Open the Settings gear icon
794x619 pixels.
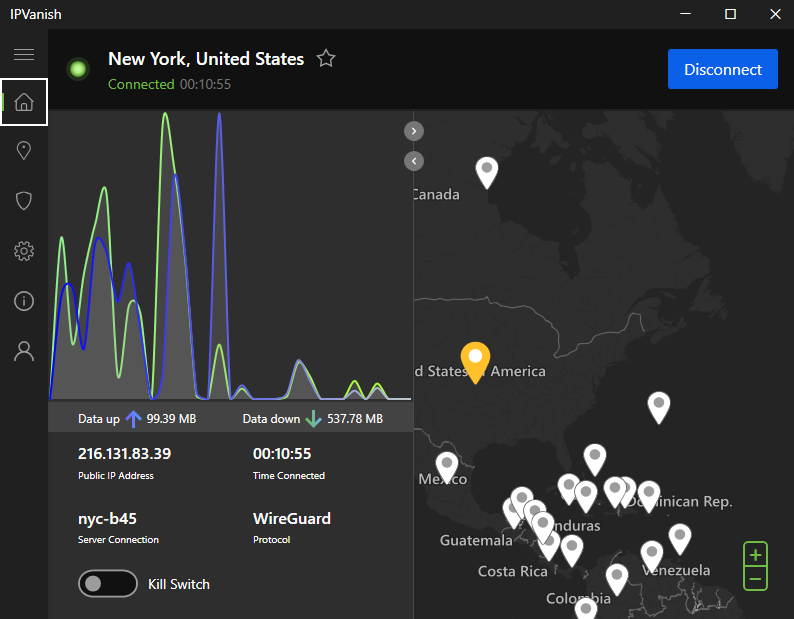(24, 251)
